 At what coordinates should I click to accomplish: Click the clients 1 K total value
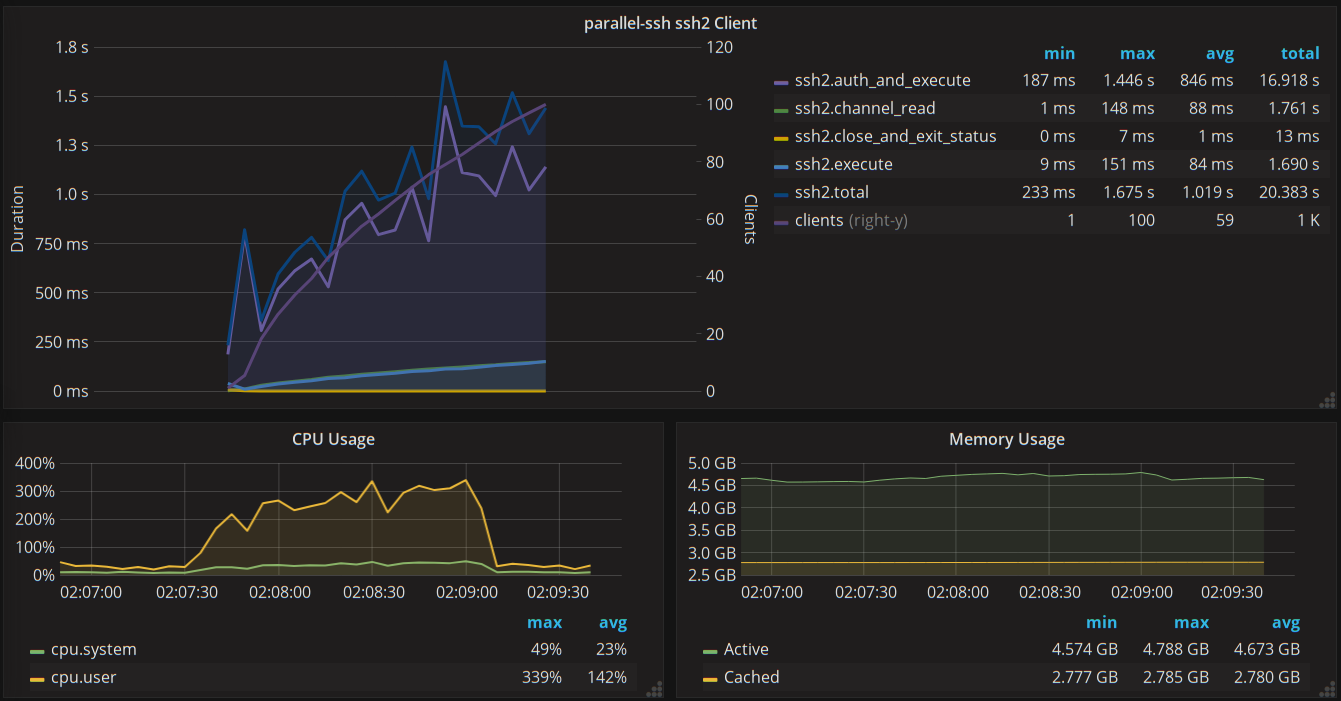tap(1308, 220)
